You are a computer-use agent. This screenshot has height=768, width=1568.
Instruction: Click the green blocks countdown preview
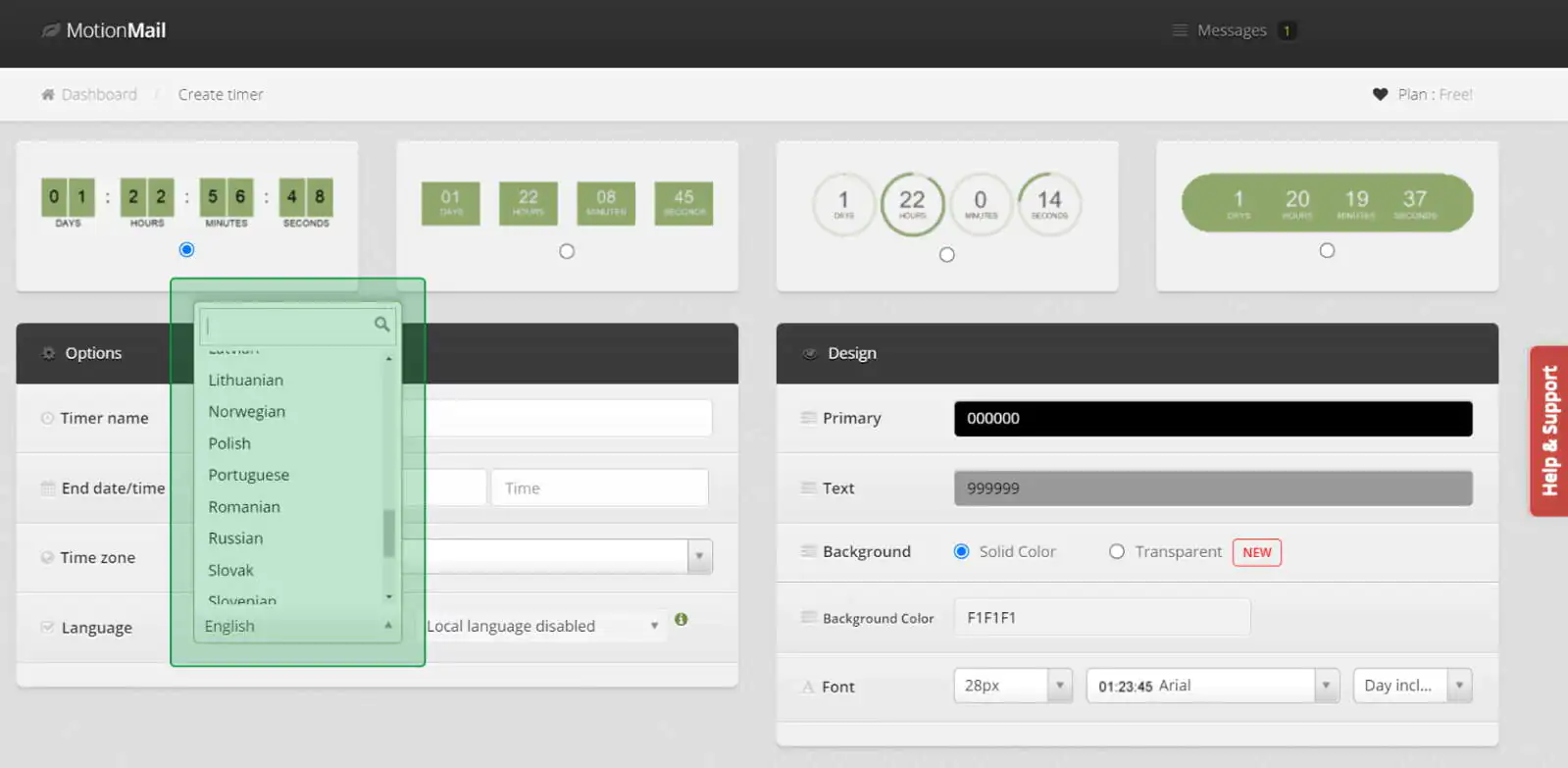[567, 203]
